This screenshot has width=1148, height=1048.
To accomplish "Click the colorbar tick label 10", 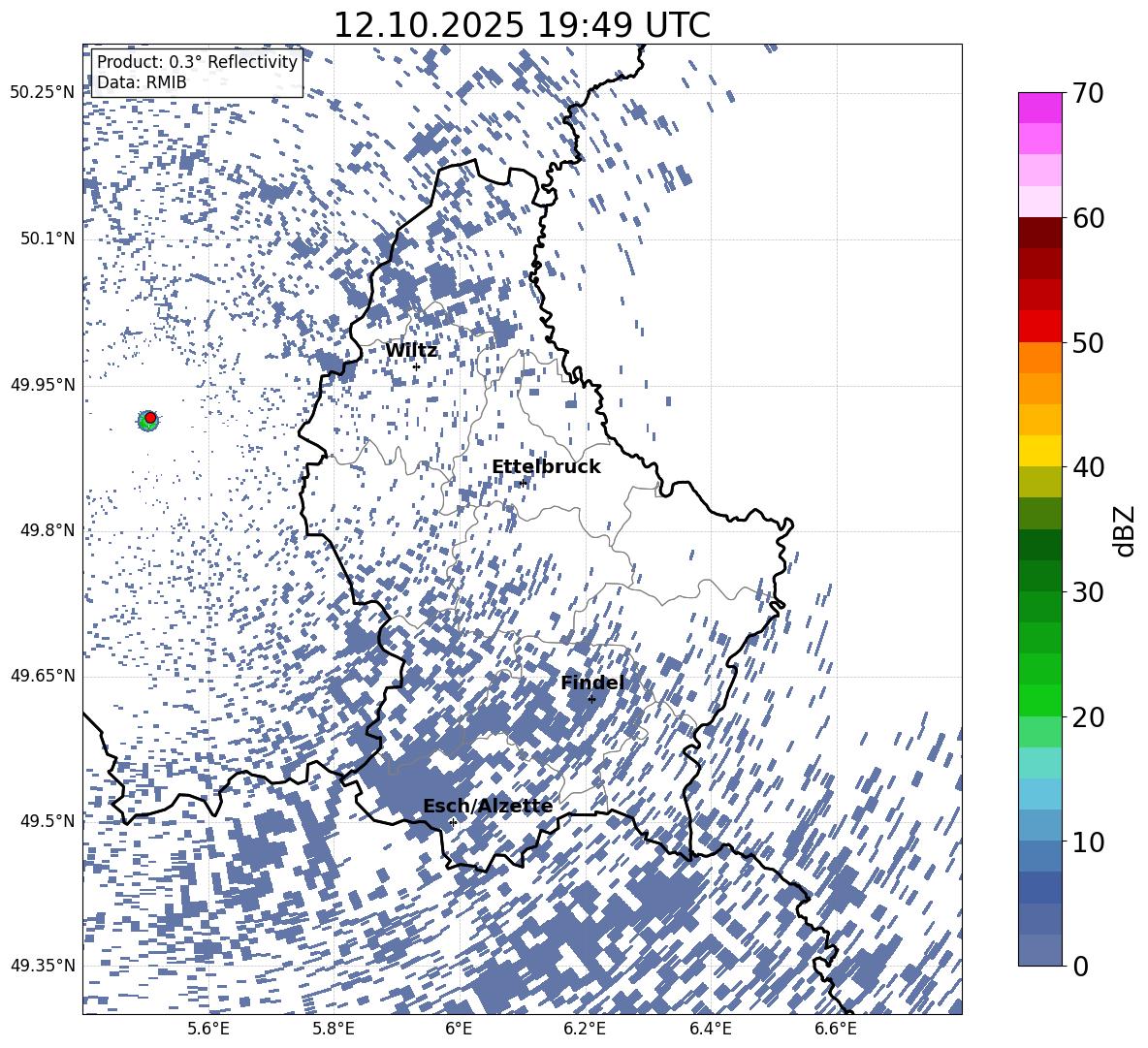I will tap(1088, 842).
